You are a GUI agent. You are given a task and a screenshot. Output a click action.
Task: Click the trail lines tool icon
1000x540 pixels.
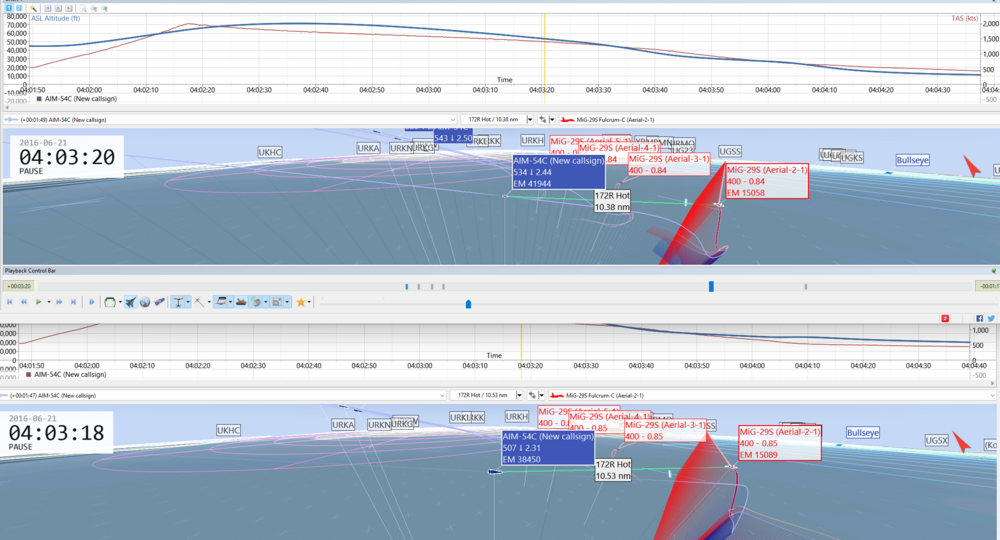pos(200,302)
